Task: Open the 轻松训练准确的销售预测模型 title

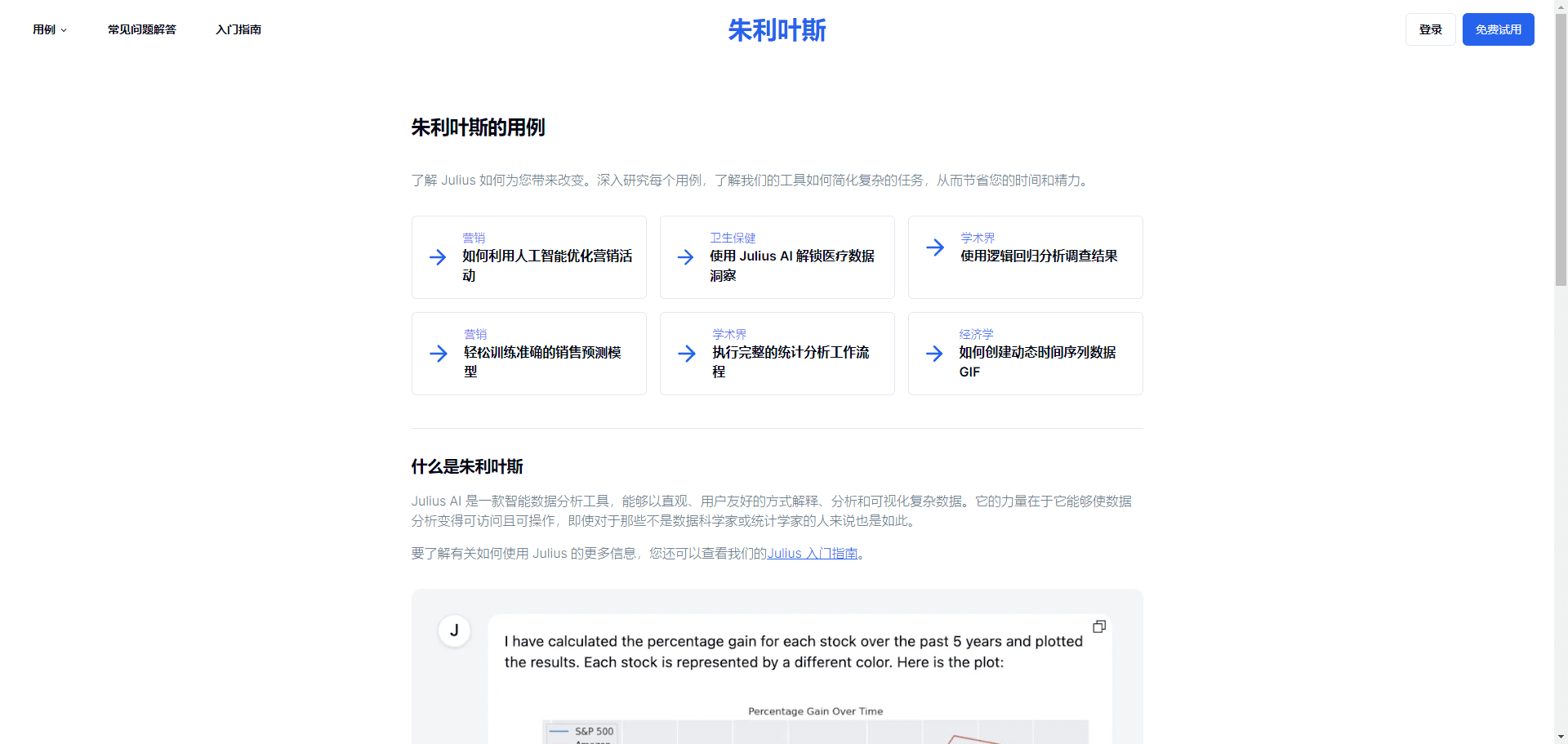Action: (542, 362)
